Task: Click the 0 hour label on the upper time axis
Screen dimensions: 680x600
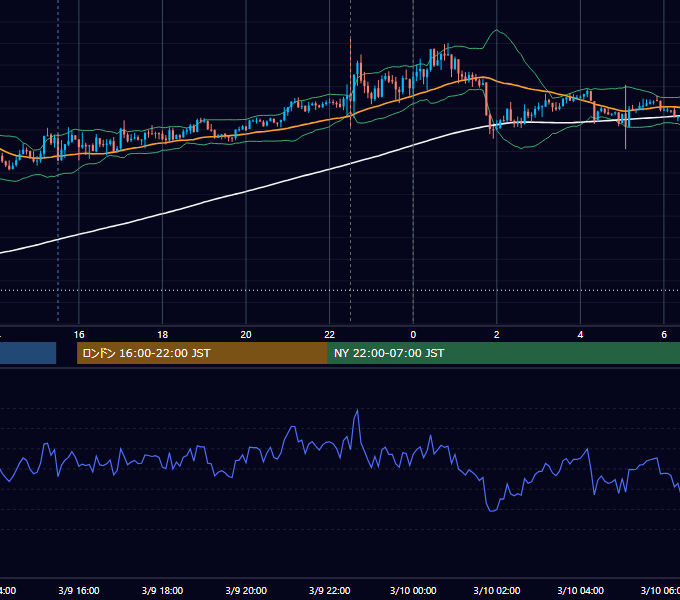Action: [413, 335]
